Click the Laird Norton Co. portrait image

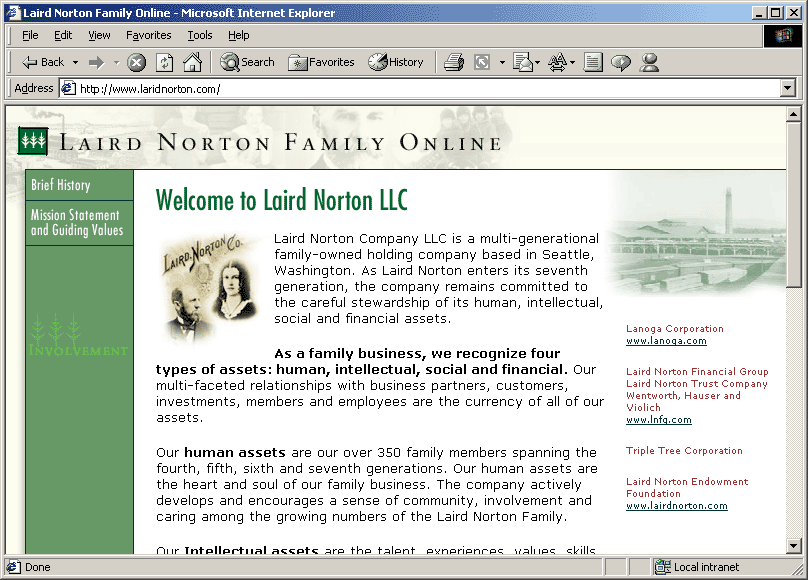210,287
